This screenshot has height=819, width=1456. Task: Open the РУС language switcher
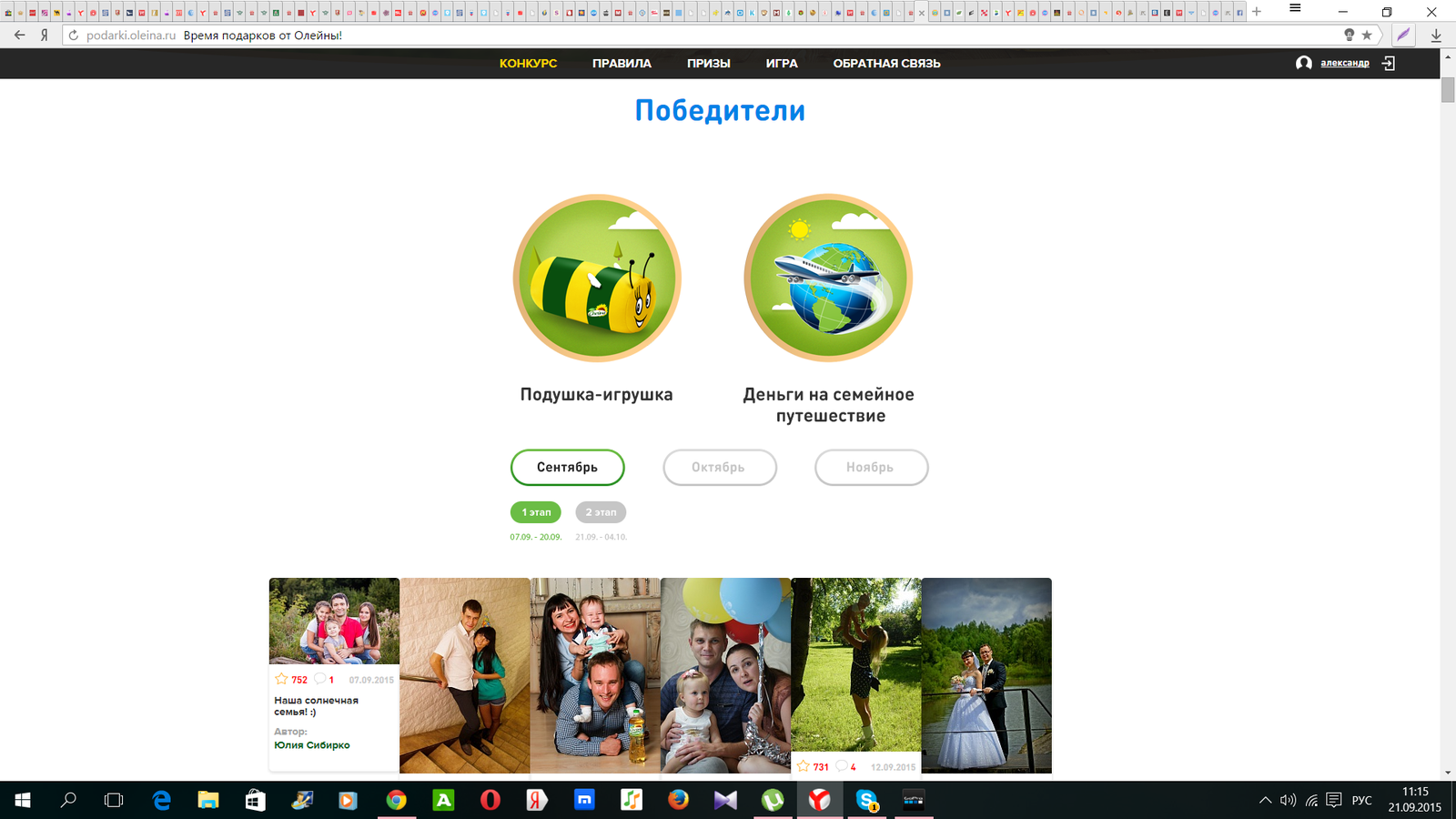1361,801
